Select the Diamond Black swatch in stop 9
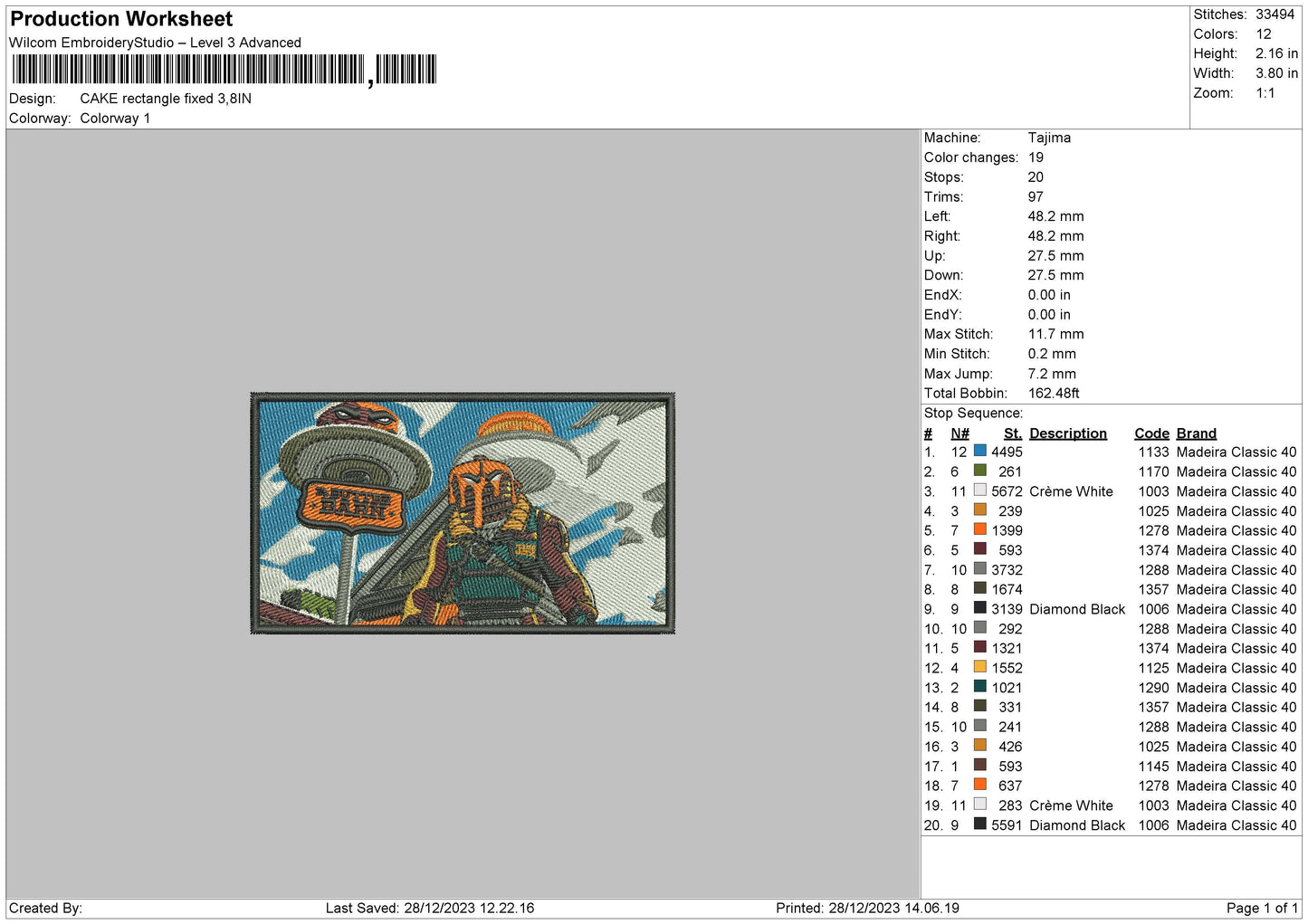 click(x=979, y=608)
